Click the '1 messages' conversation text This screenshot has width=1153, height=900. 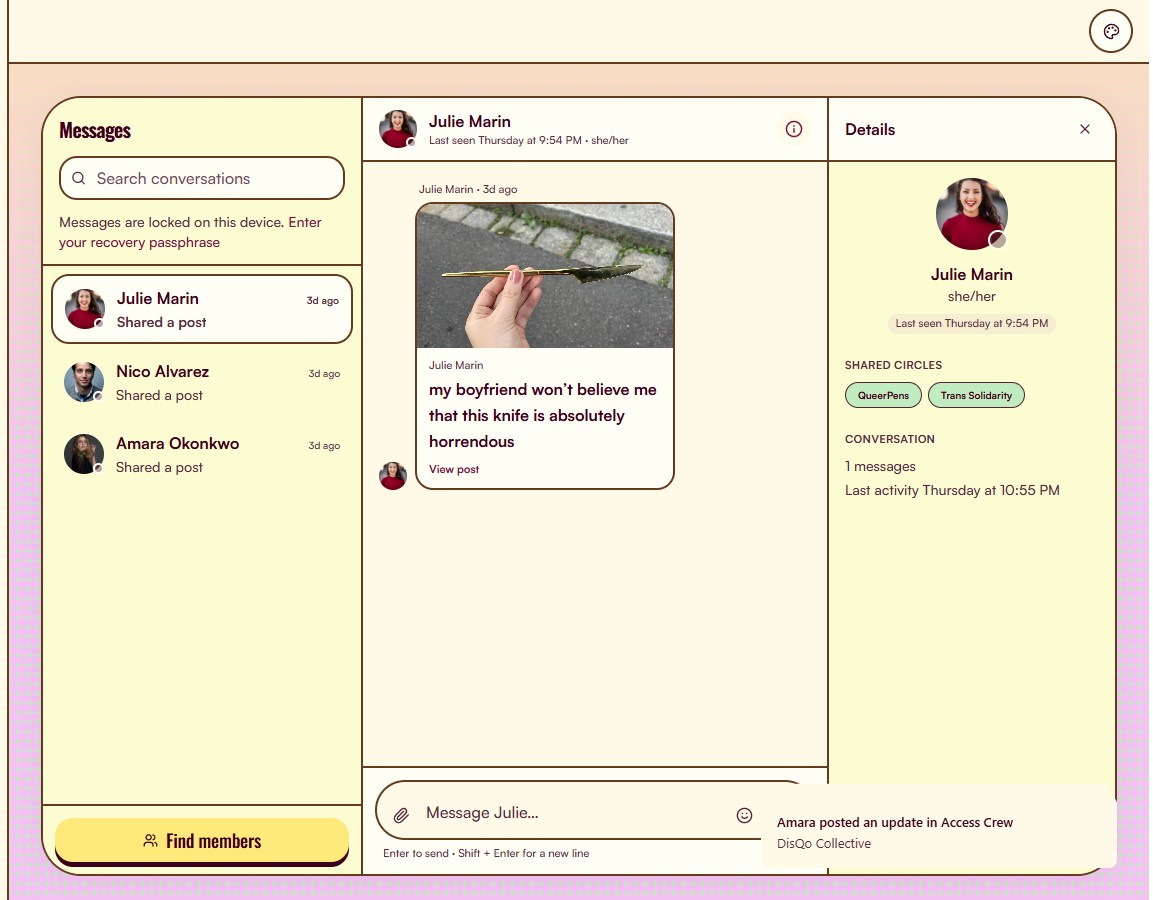pyautogui.click(x=880, y=466)
